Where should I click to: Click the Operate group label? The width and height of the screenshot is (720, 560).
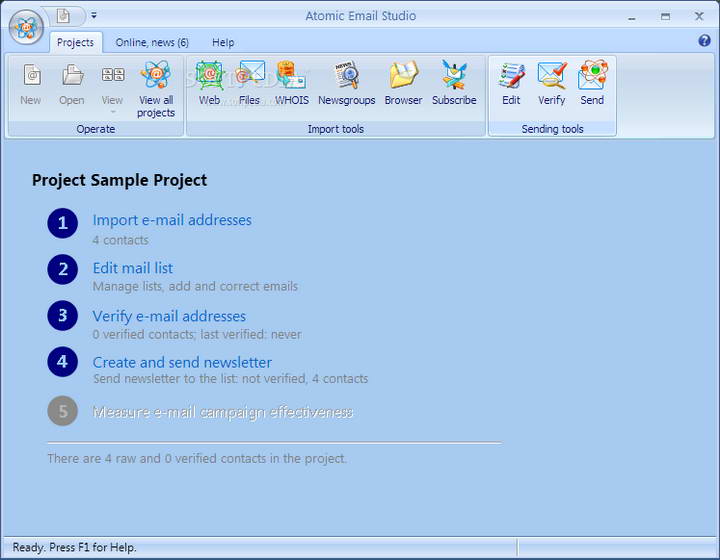tap(96, 129)
